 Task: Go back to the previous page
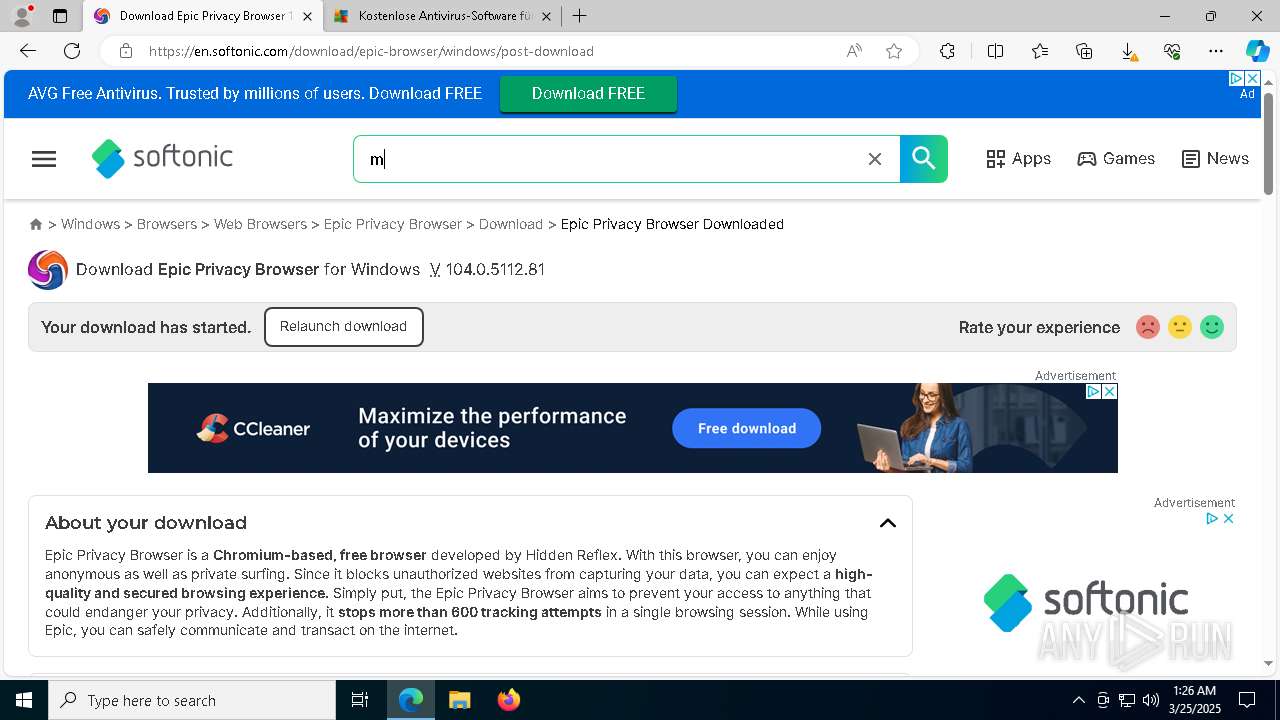click(28, 51)
